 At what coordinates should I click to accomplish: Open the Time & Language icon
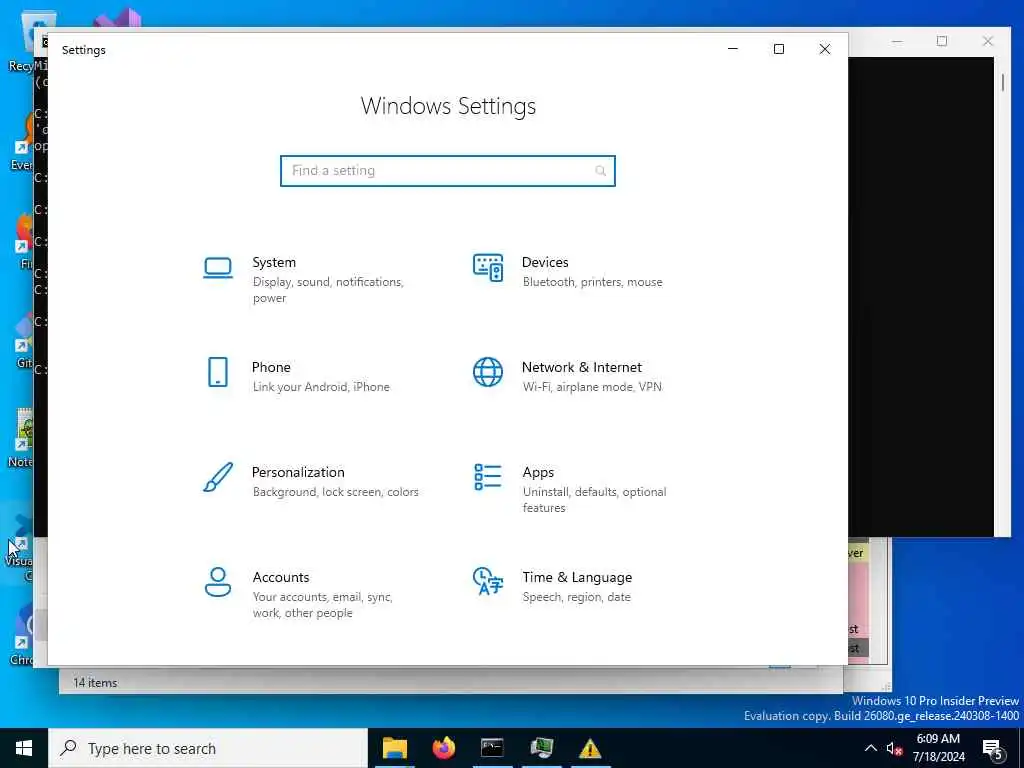coord(488,581)
